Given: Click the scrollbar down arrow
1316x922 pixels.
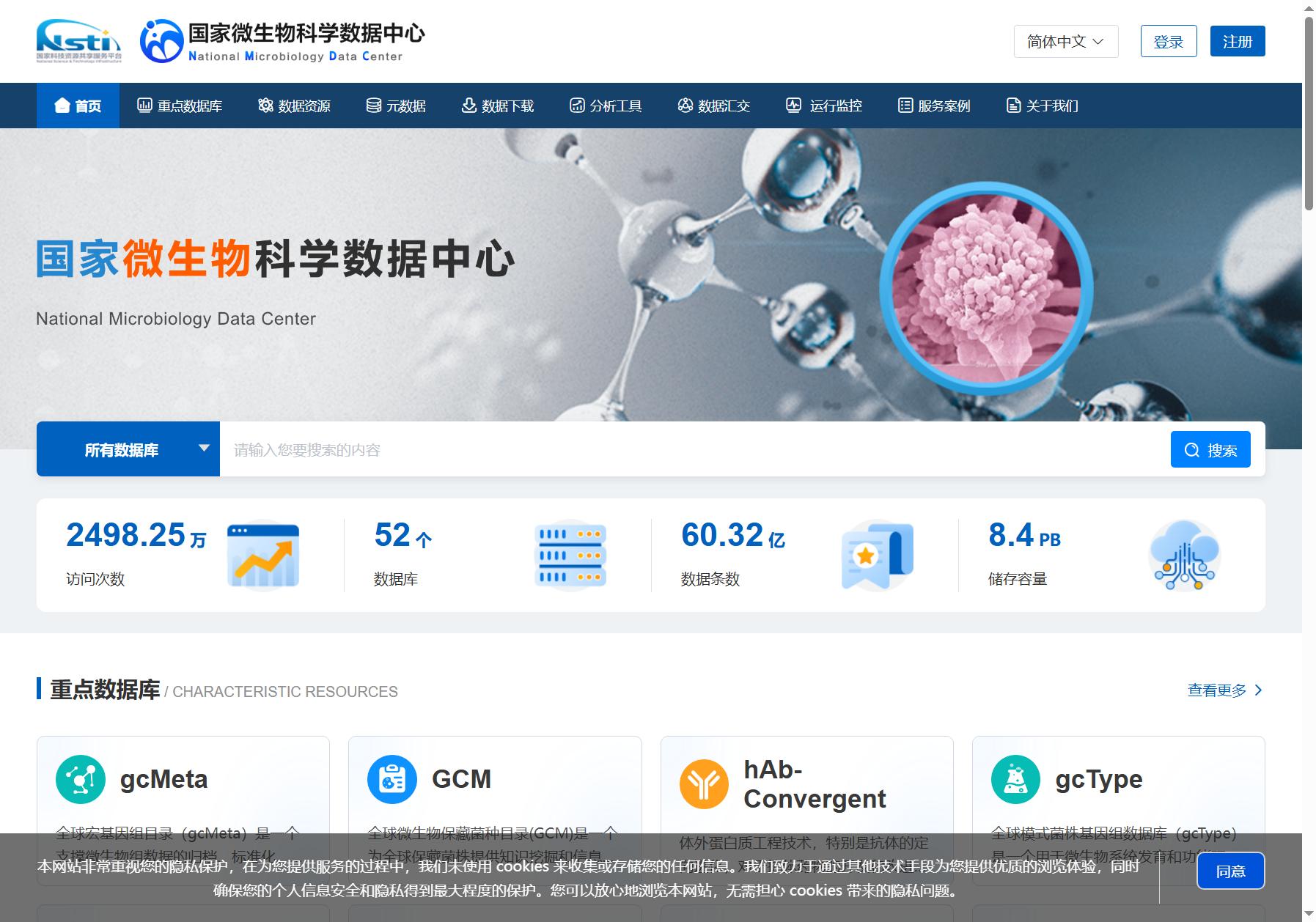Looking at the screenshot, I should point(1309,915).
